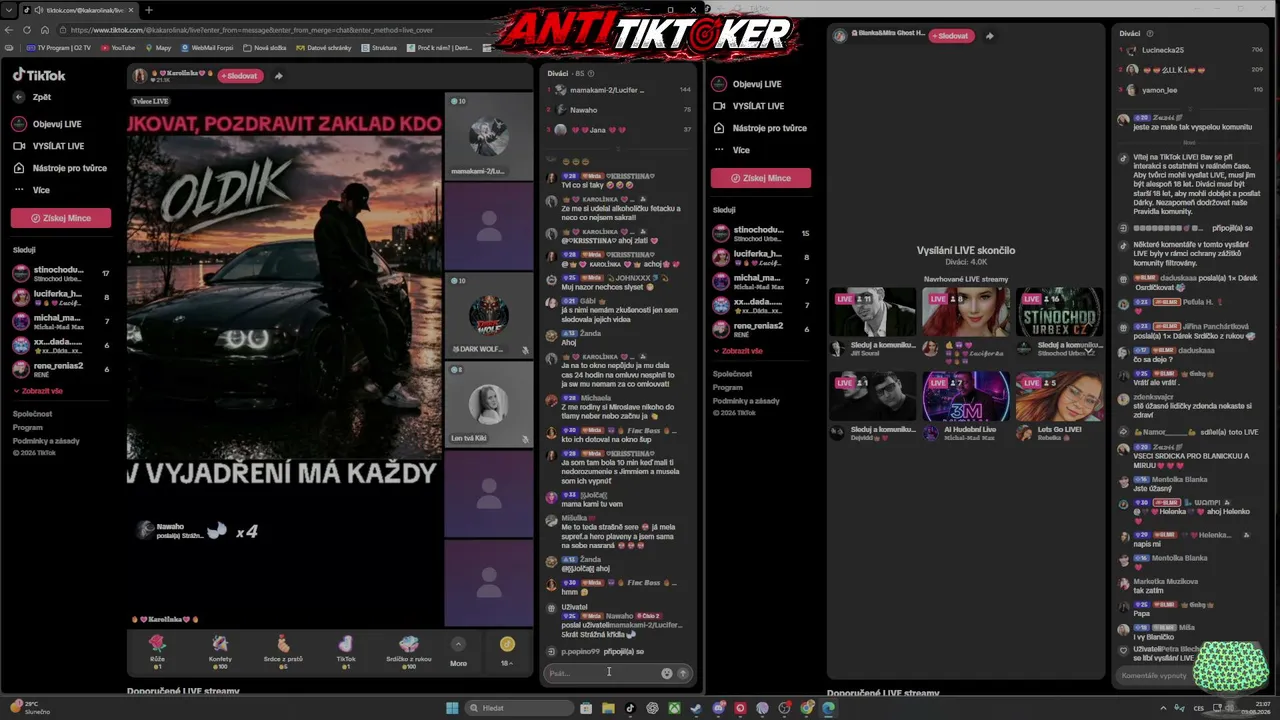Select guest tile mamakami-2/Lu...
Viewport: 1280px width, 720px height.
point(489,136)
